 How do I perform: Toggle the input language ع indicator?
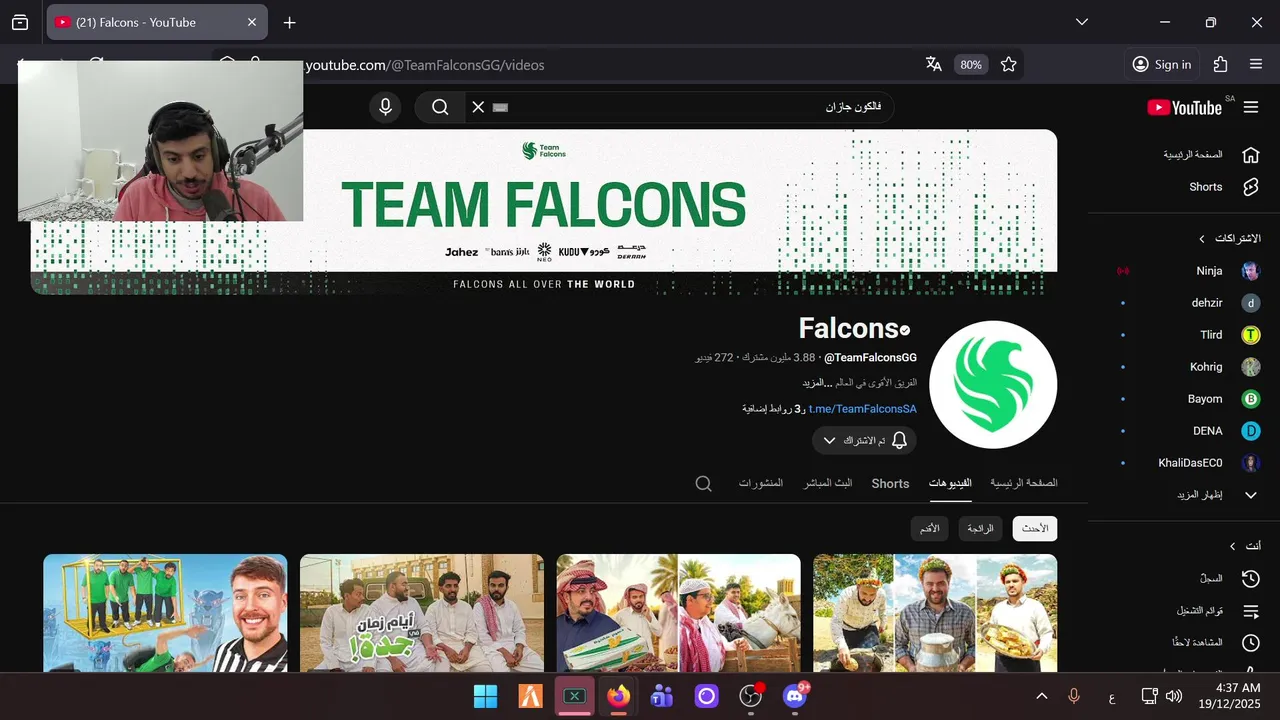click(x=1112, y=697)
